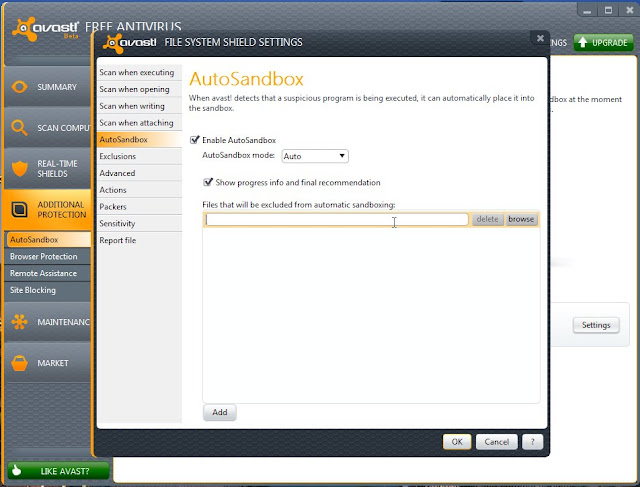Click the Settings button in the main window
This screenshot has width=640, height=487.
click(x=596, y=325)
